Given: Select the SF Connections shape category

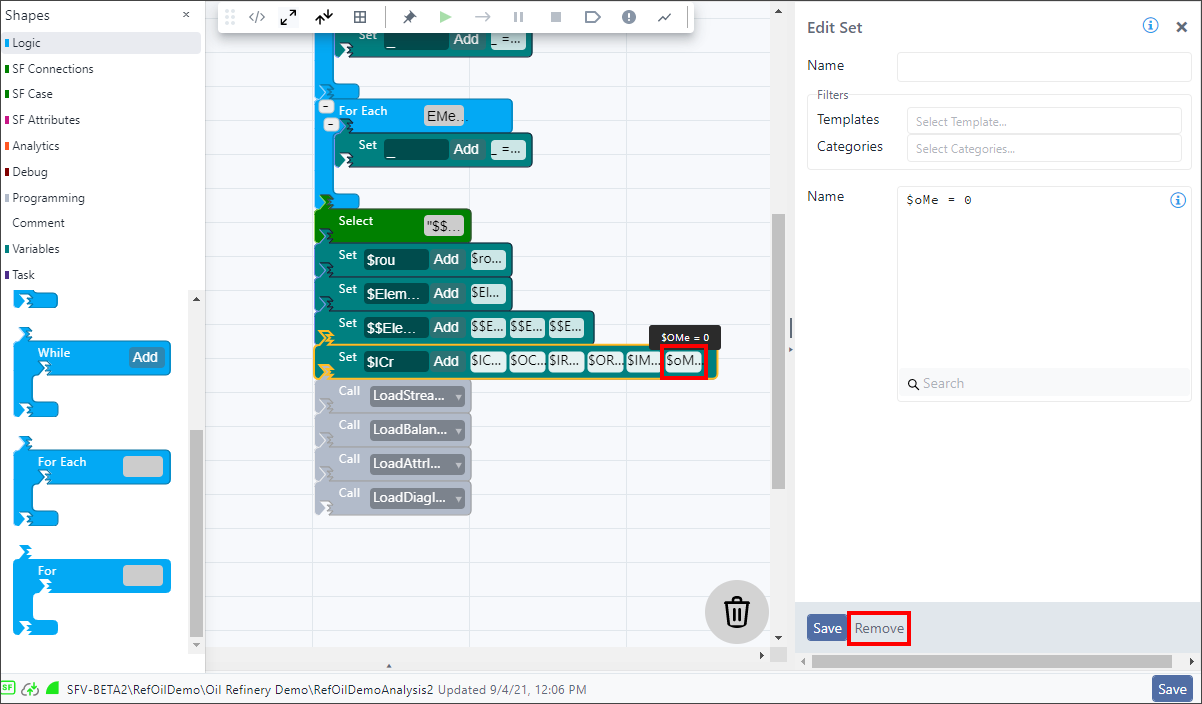Looking at the screenshot, I should coord(52,69).
